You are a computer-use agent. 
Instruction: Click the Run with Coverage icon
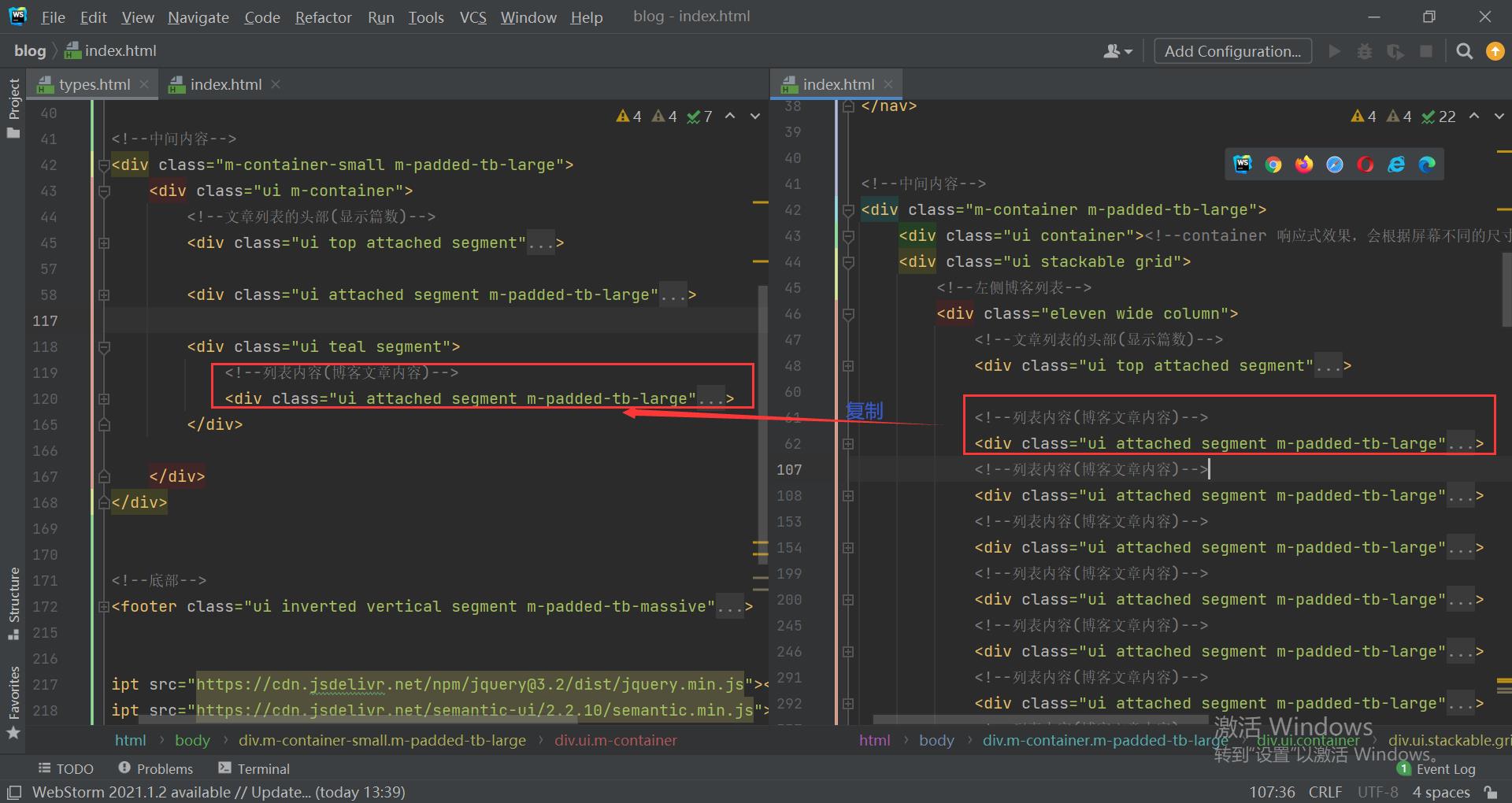[x=1395, y=51]
